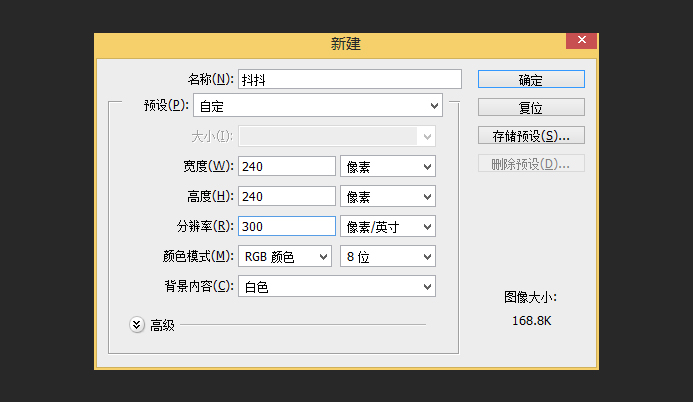Open the 预设 preset dropdown showing 自定
This screenshot has height=402, width=693.
pos(318,106)
